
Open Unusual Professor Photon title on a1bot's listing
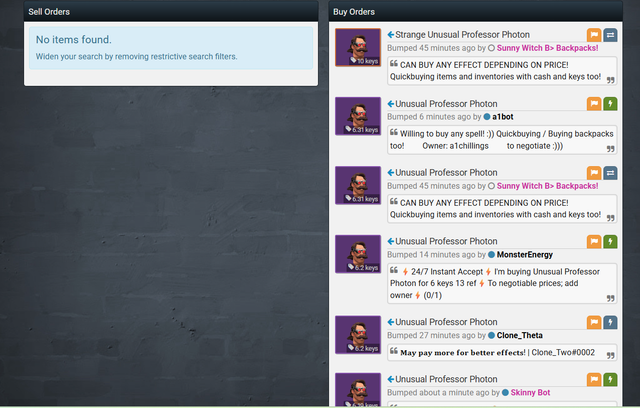coord(446,104)
